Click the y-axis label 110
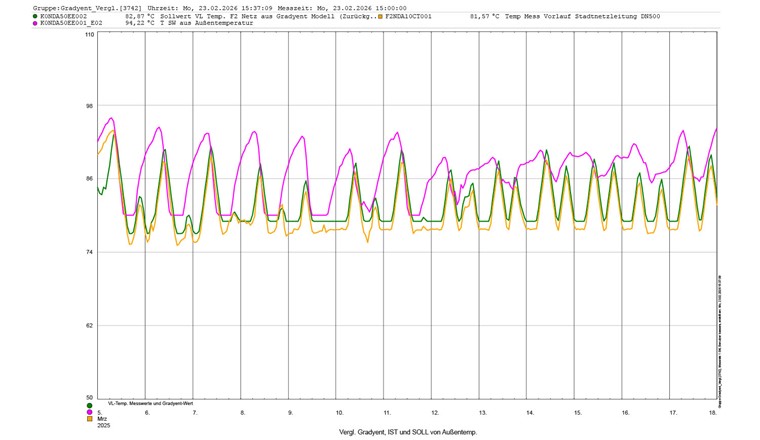Viewport: 760px width, 440px height. [x=88, y=35]
